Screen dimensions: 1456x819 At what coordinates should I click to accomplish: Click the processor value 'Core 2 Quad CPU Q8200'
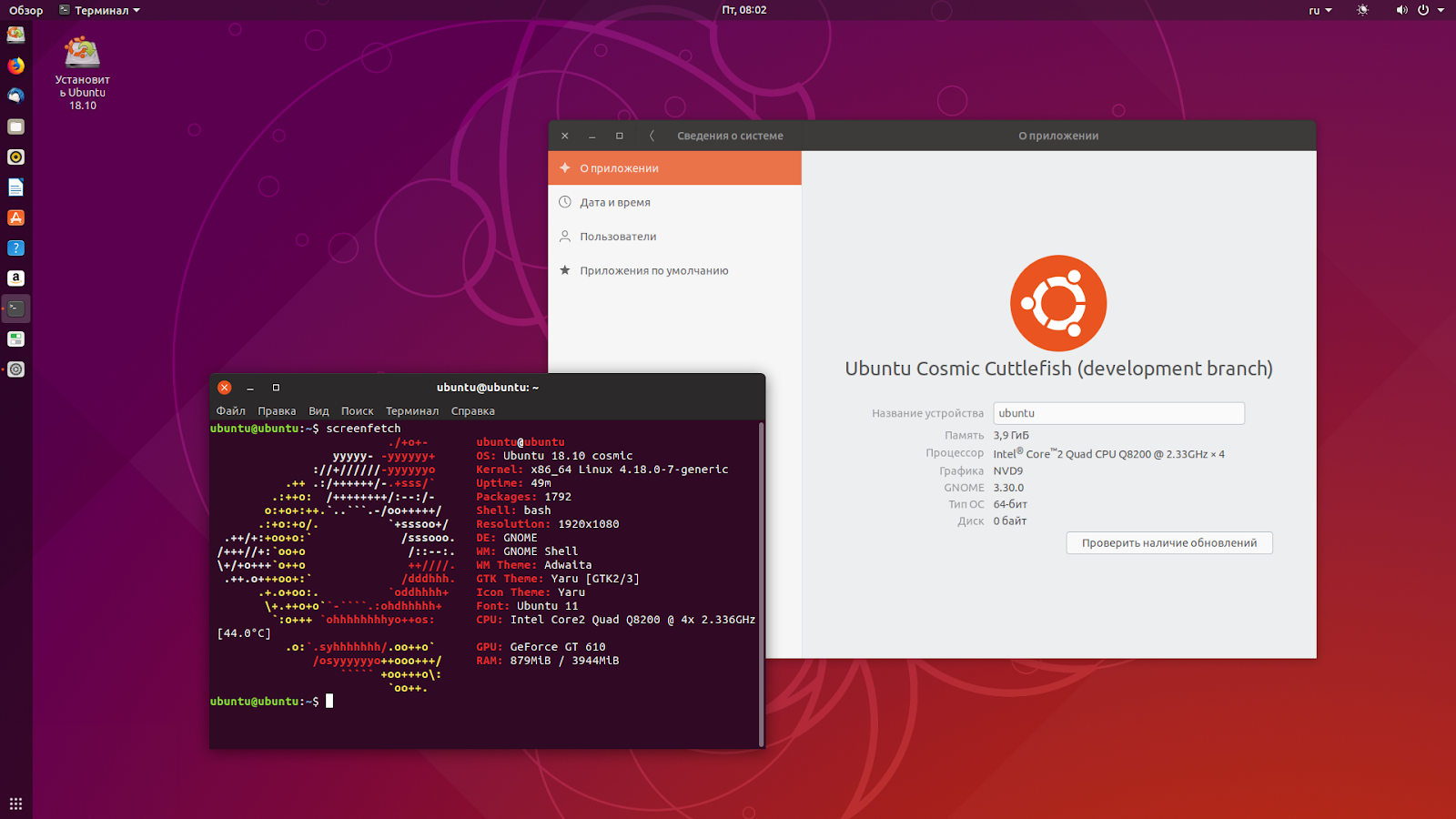click(1108, 453)
